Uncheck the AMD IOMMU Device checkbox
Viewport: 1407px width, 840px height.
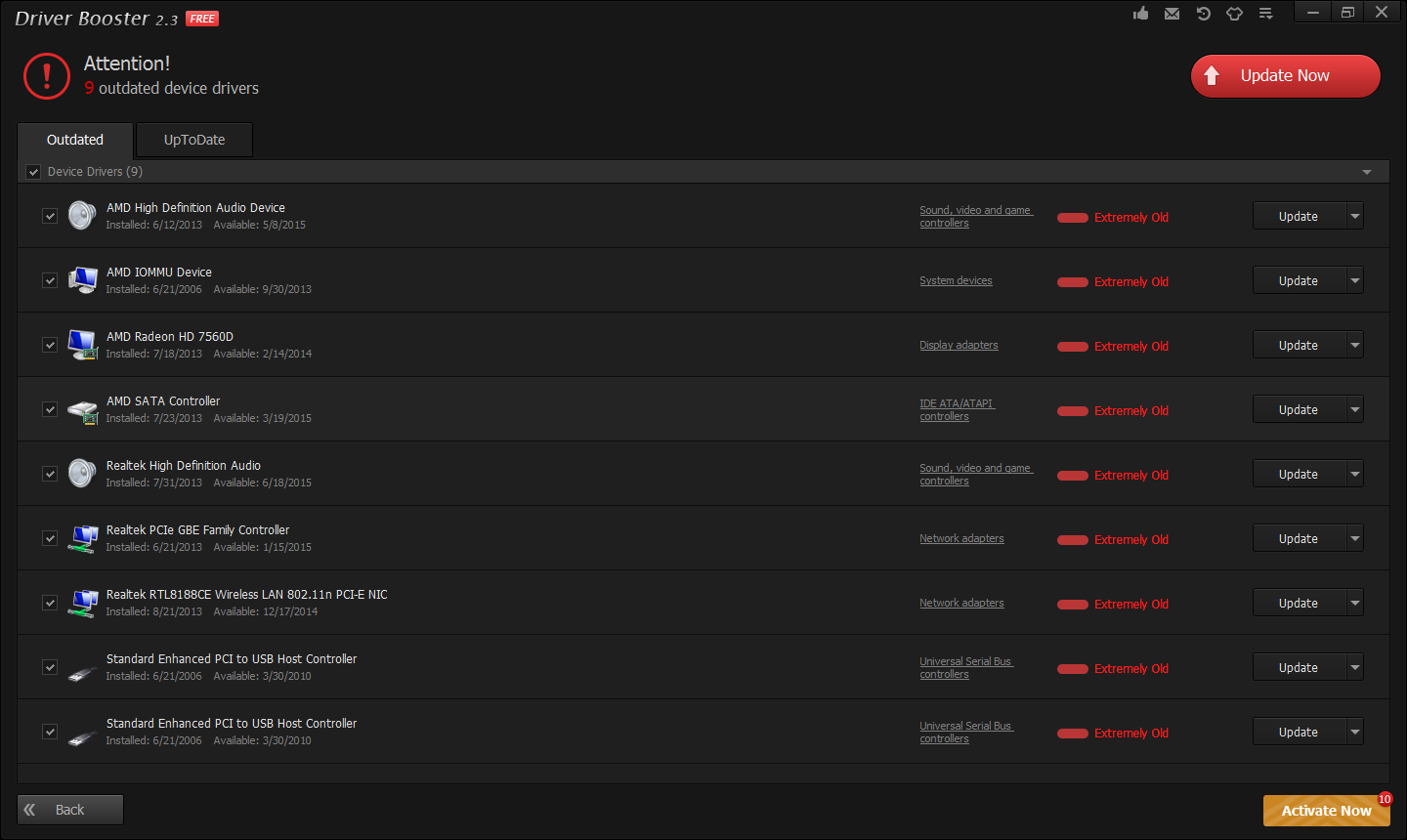50,280
